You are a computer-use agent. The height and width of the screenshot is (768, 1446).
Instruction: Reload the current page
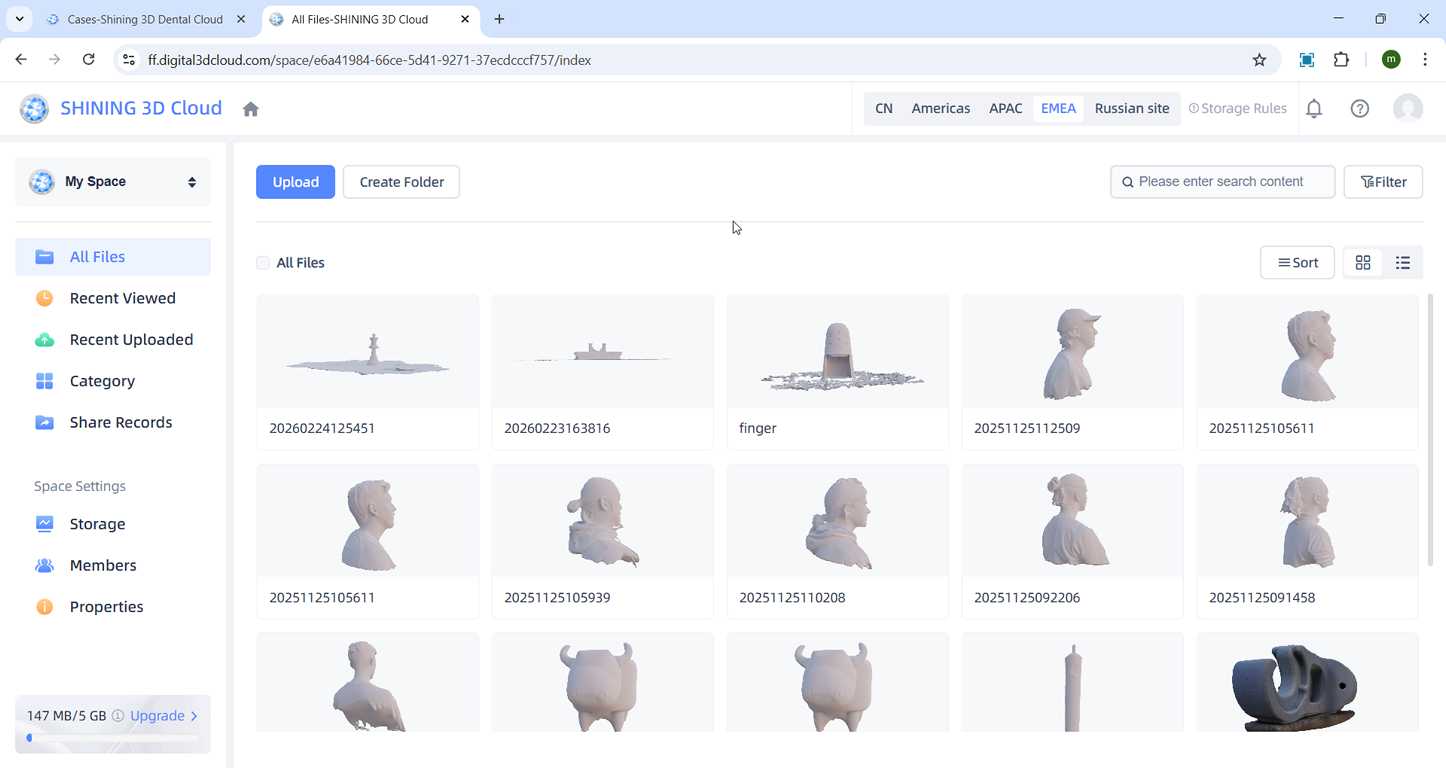click(x=88, y=60)
